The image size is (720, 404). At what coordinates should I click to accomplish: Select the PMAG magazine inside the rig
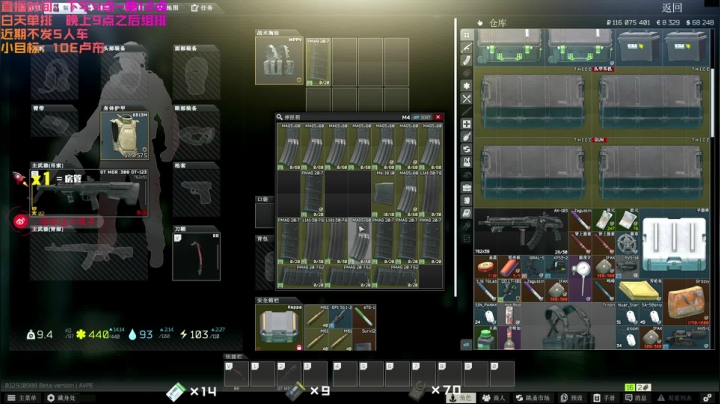coord(318,62)
